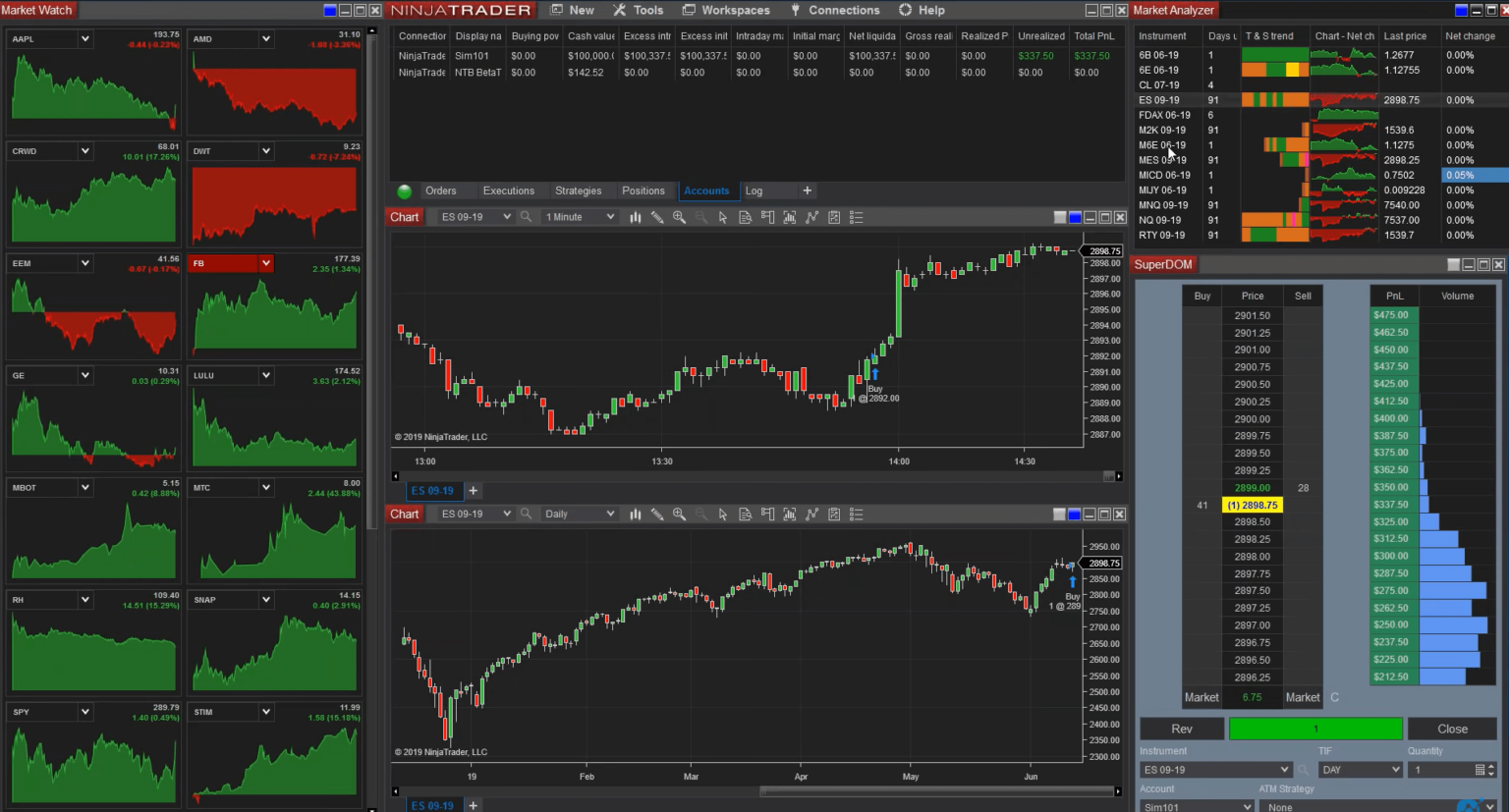Image resolution: width=1509 pixels, height=812 pixels.
Task: Click instrument search magnifier on 1 Minute chart
Action: (x=527, y=217)
